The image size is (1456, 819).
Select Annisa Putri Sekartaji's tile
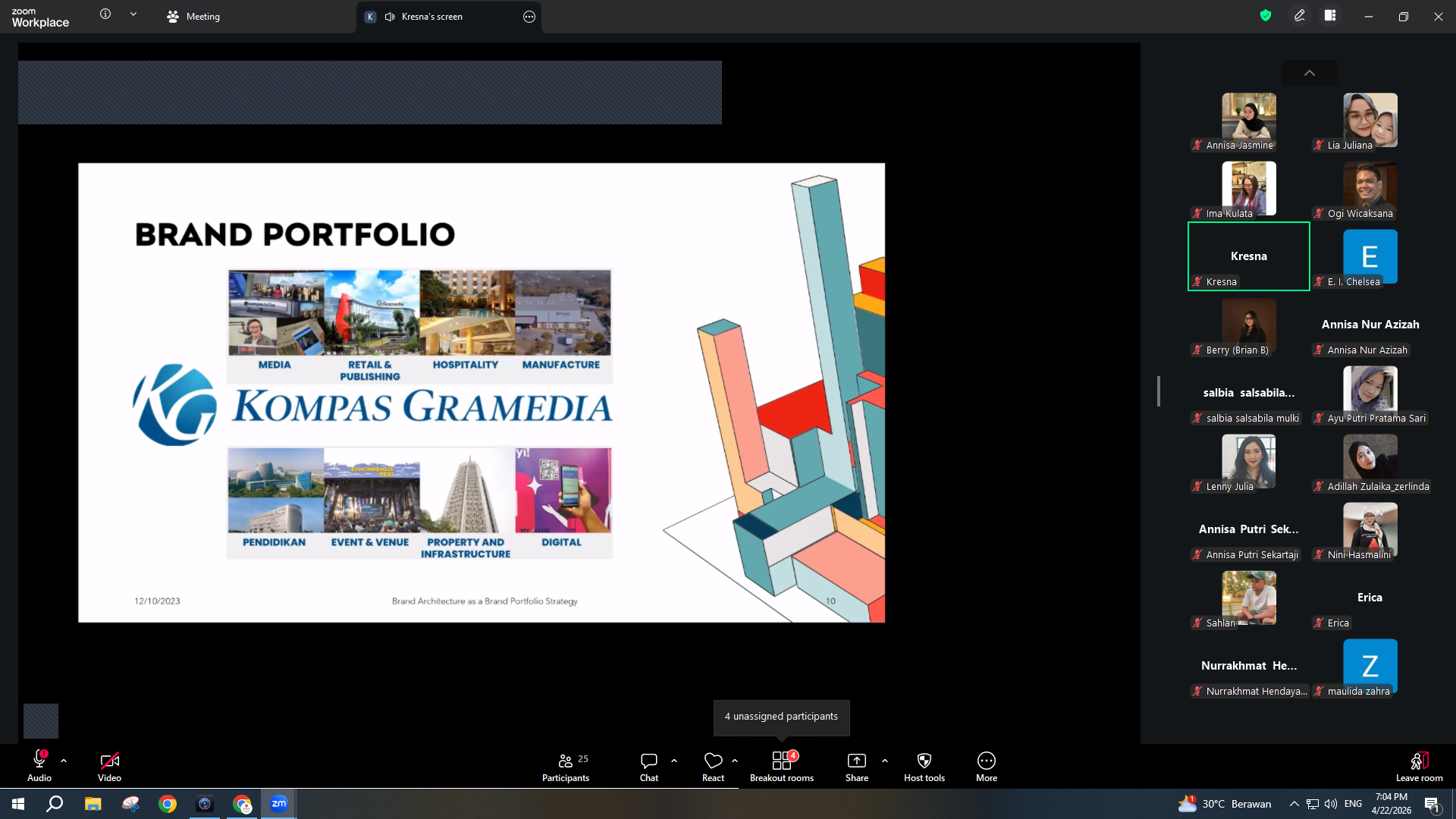pos(1249,529)
